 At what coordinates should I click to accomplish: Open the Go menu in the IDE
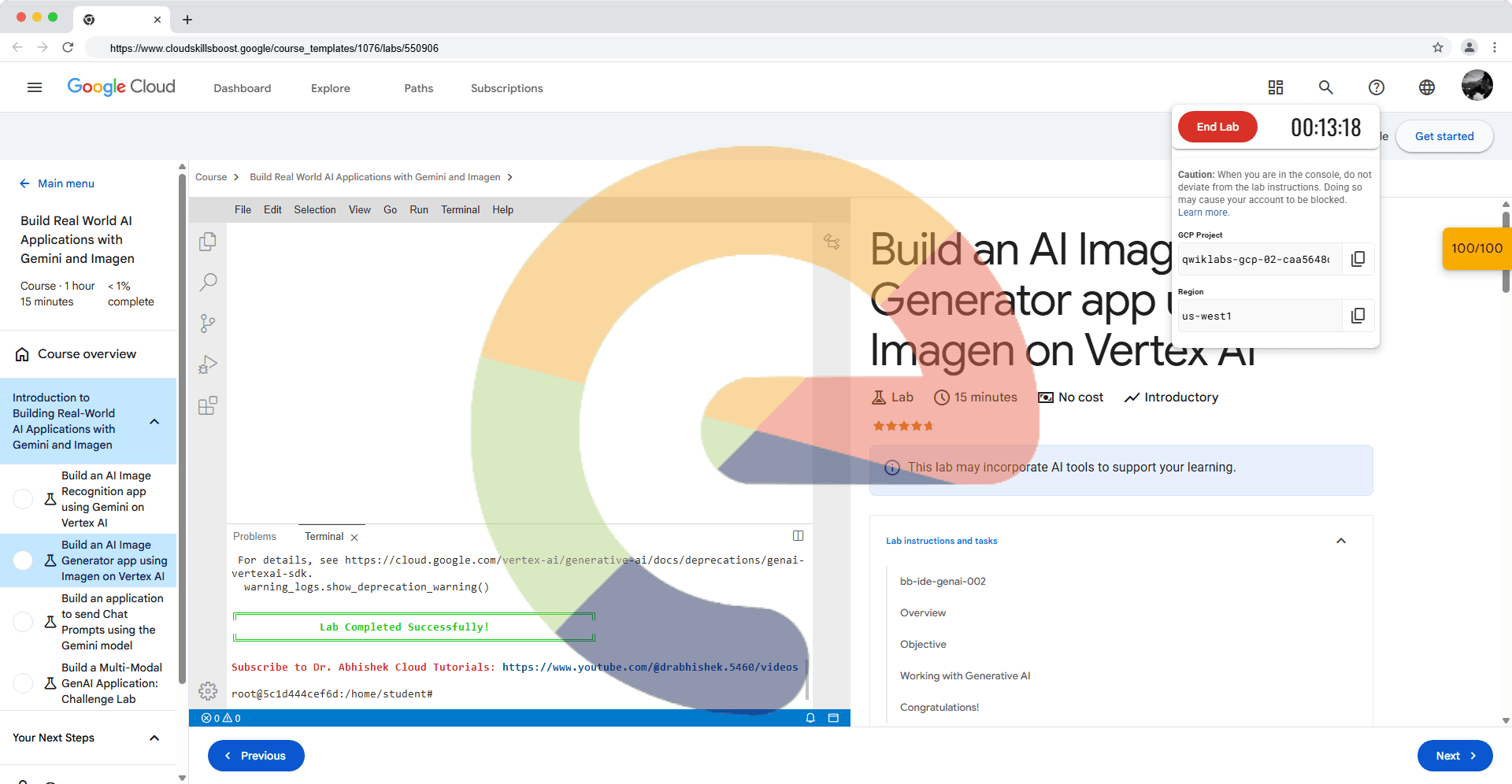[x=390, y=209]
